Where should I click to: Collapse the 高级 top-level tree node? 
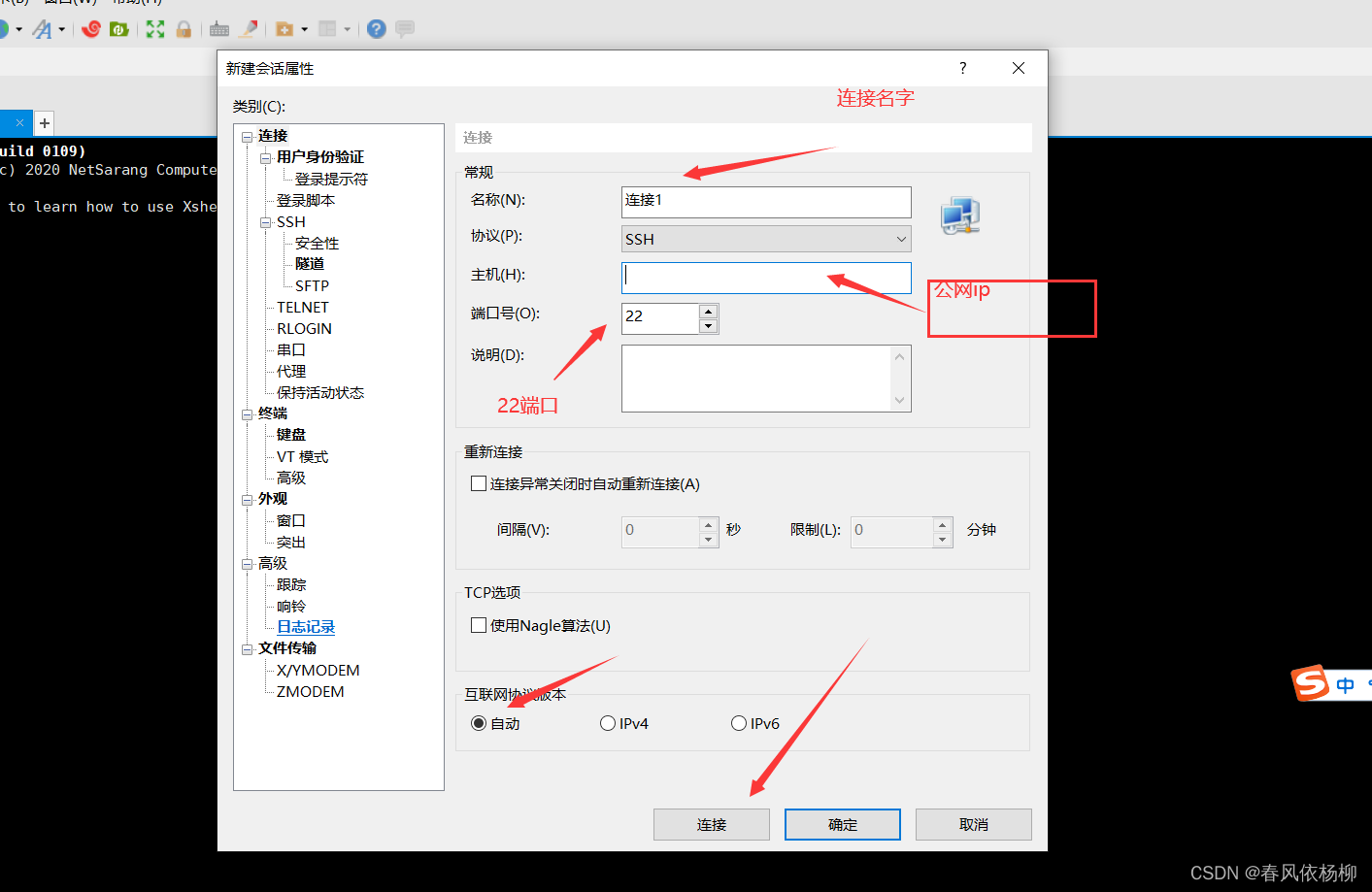click(248, 564)
